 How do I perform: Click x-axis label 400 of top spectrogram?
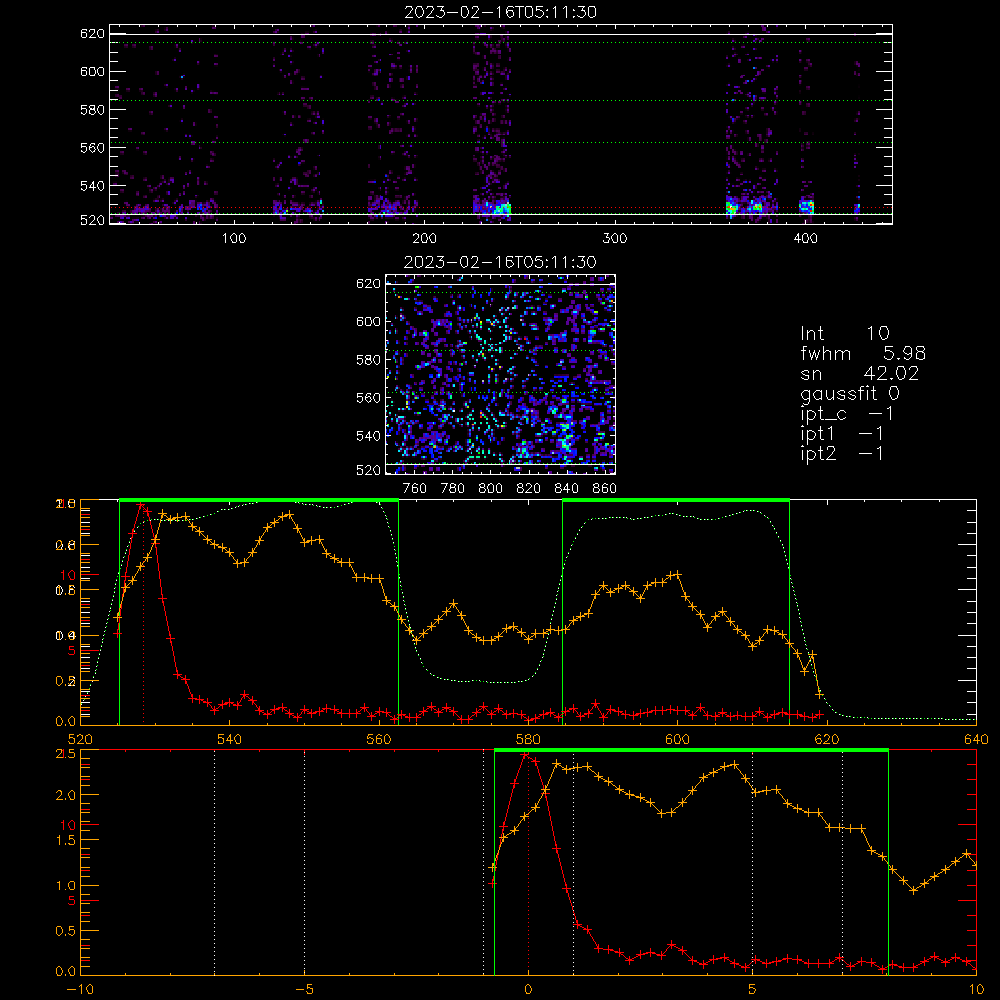pos(805,238)
